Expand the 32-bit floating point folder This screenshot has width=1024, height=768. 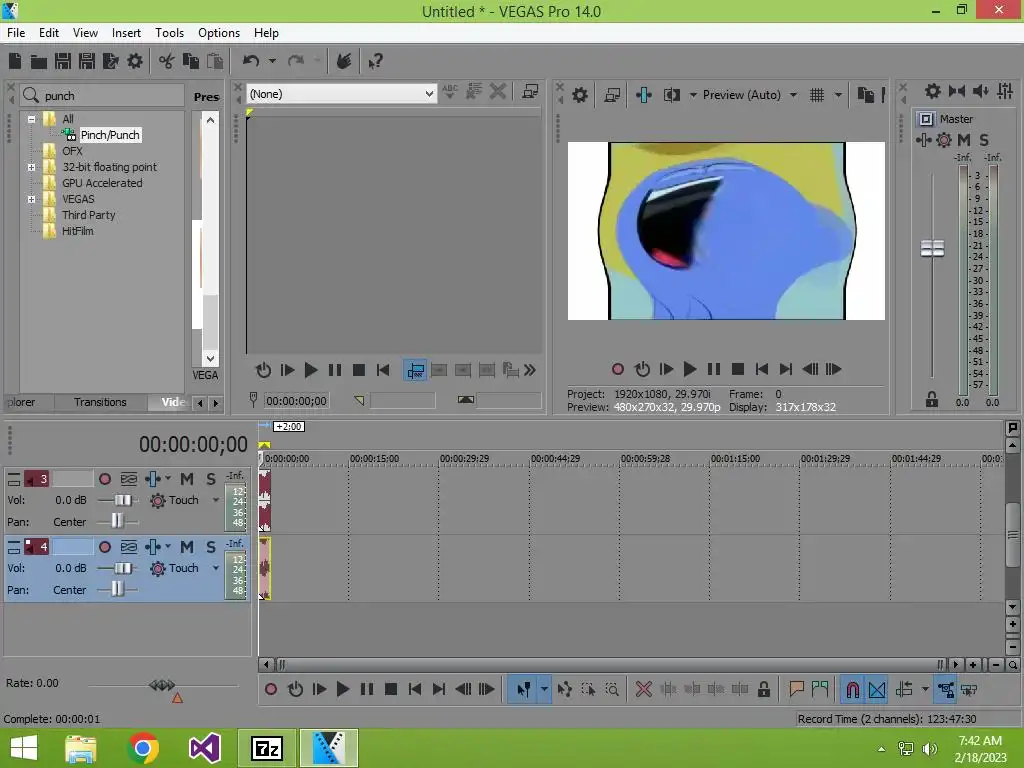coord(31,167)
